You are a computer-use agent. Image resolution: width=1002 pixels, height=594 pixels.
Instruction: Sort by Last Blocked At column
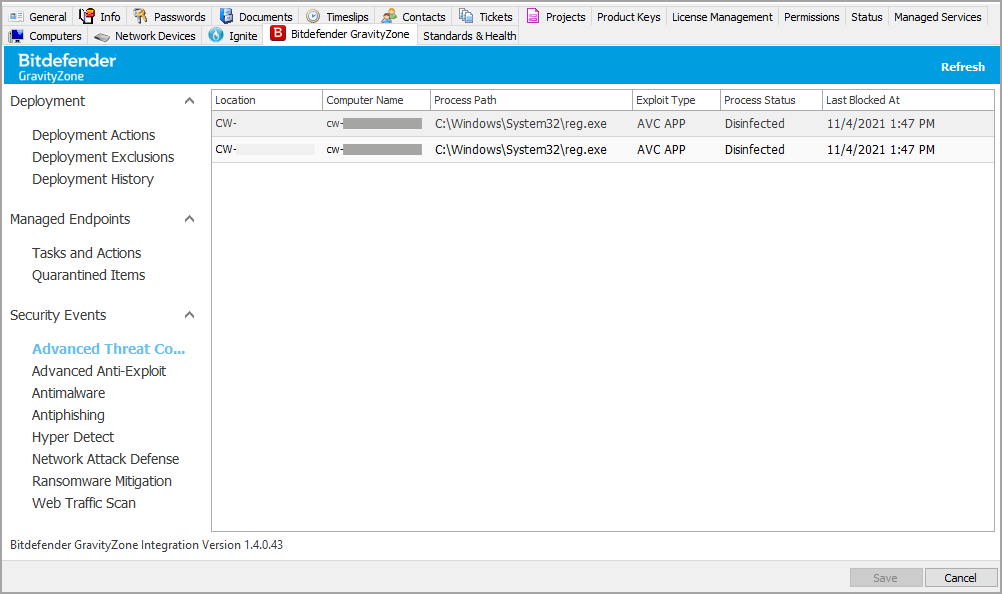click(862, 100)
